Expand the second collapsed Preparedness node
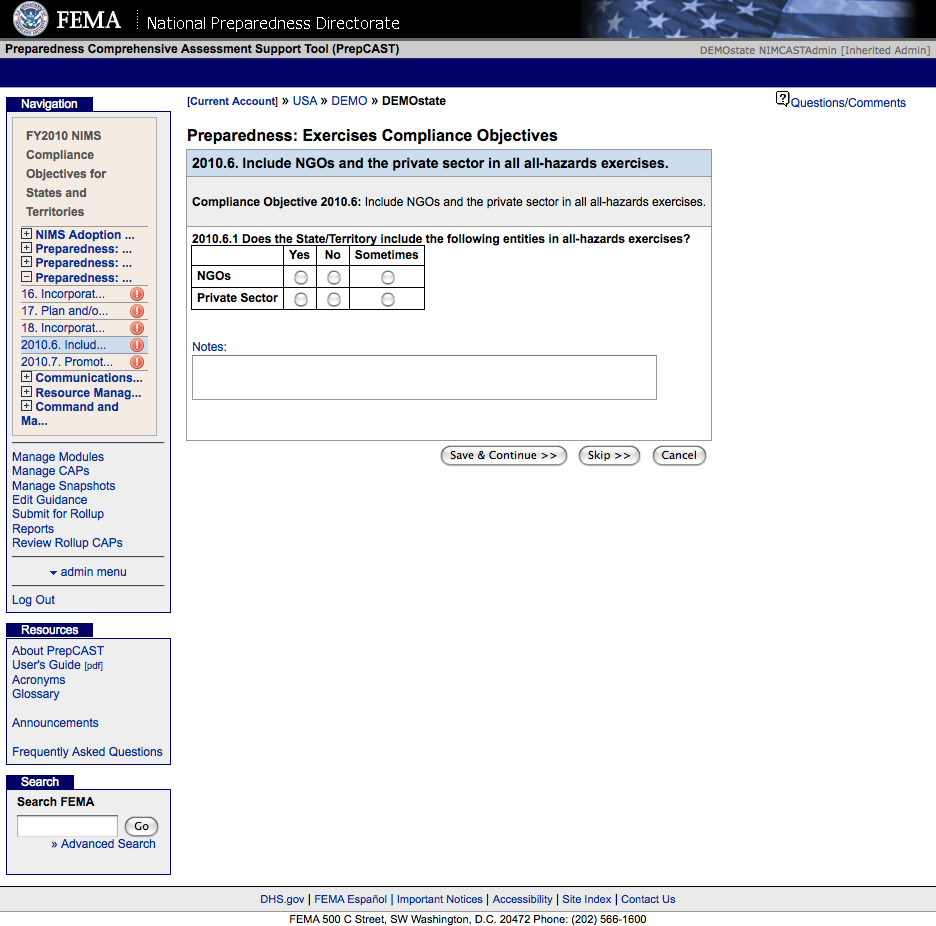 (26, 262)
